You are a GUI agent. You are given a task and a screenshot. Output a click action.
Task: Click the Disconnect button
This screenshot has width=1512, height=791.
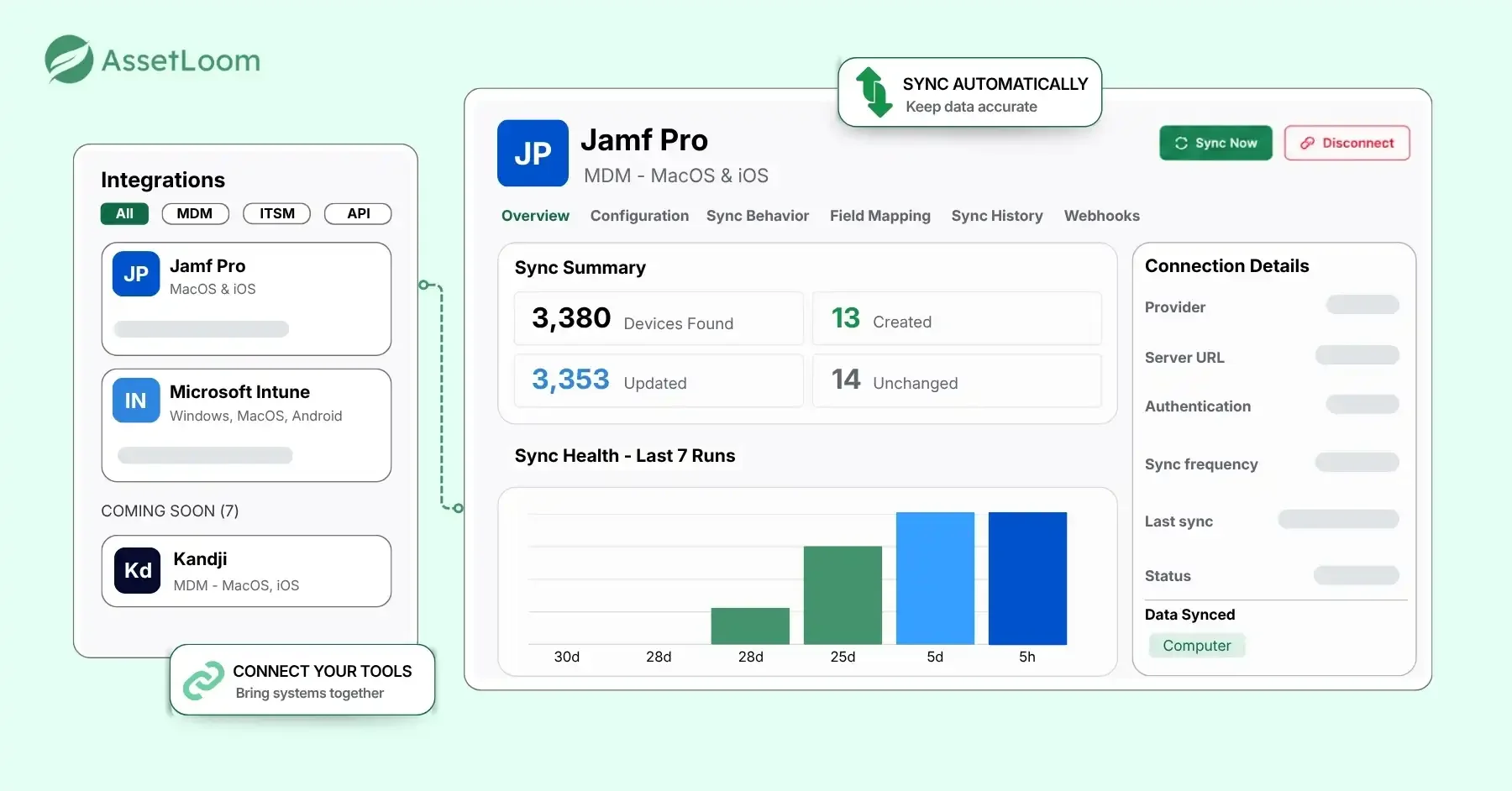(1347, 143)
